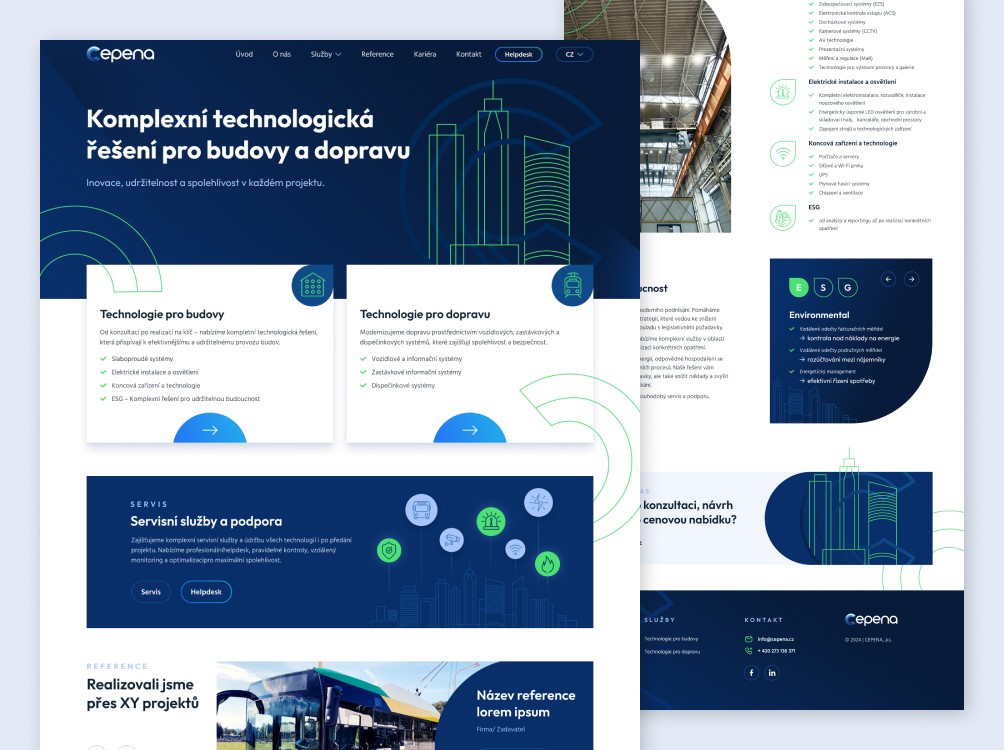Click the Wi-Fi icon beside Koncová zařízení a technologie
The height and width of the screenshot is (750, 1004).
point(782,154)
